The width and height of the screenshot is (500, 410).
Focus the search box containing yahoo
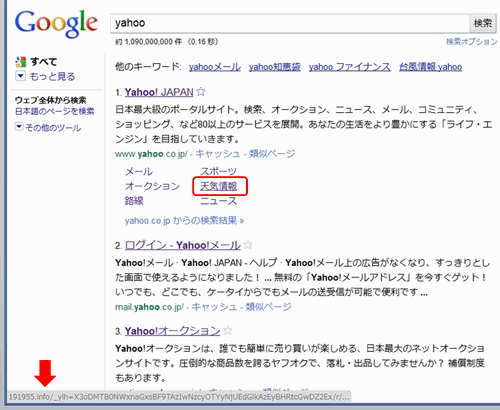pos(290,23)
